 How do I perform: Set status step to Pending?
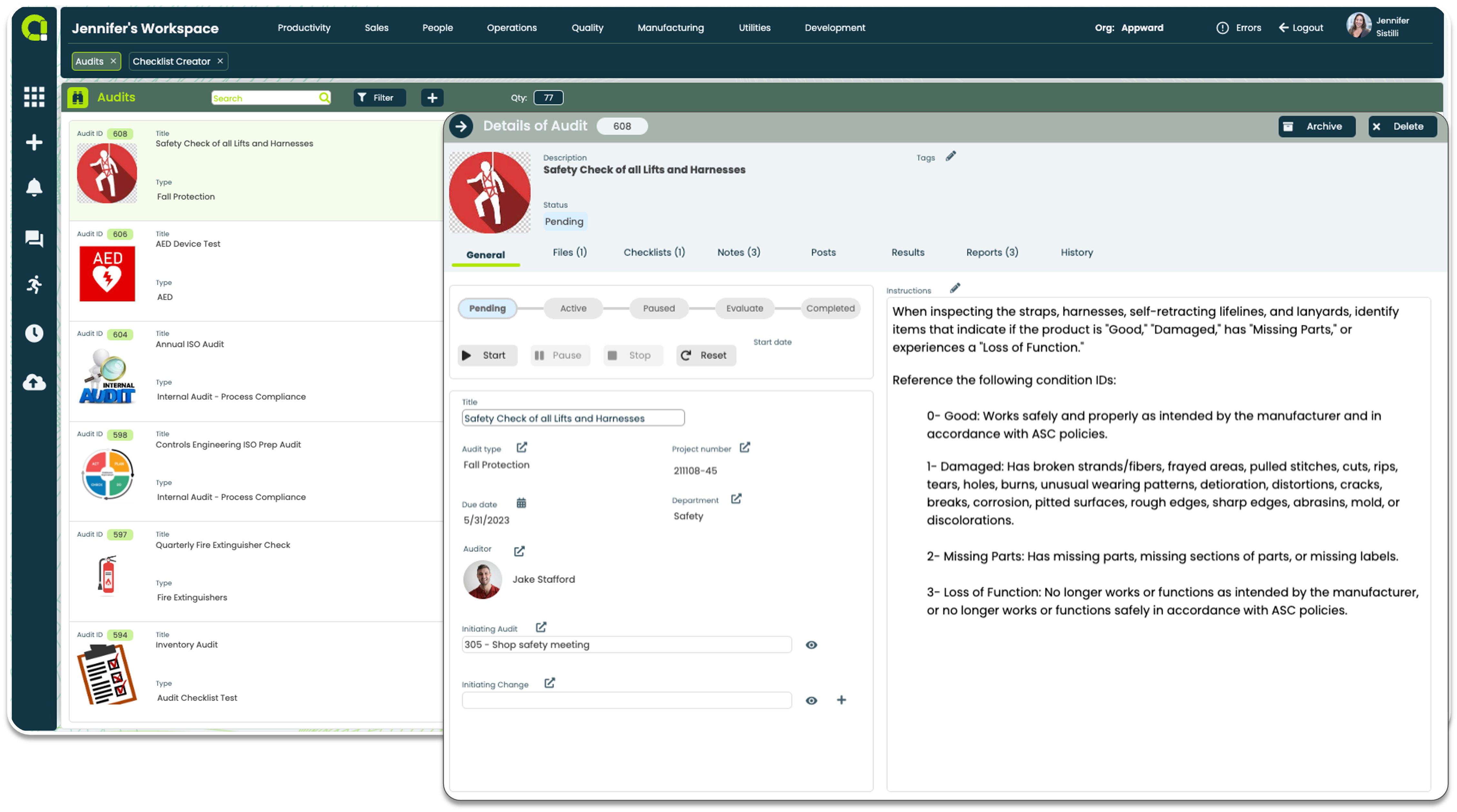coord(487,308)
